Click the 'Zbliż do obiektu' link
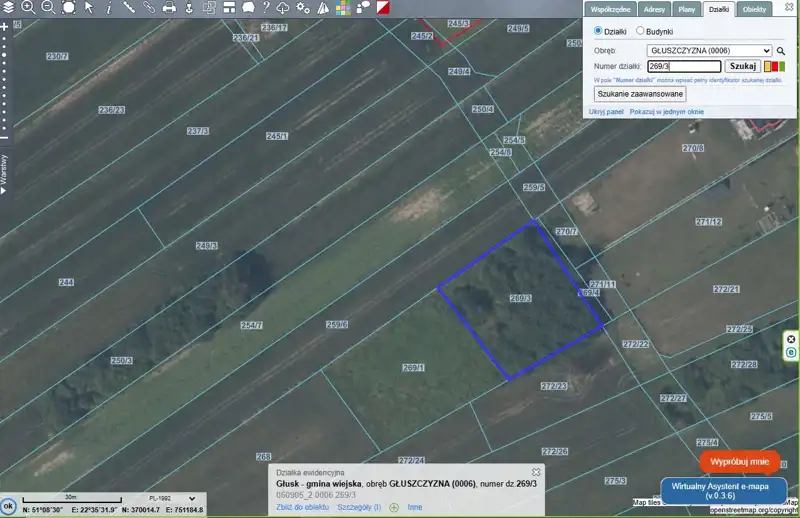Image resolution: width=800 pixels, height=518 pixels. (303, 507)
